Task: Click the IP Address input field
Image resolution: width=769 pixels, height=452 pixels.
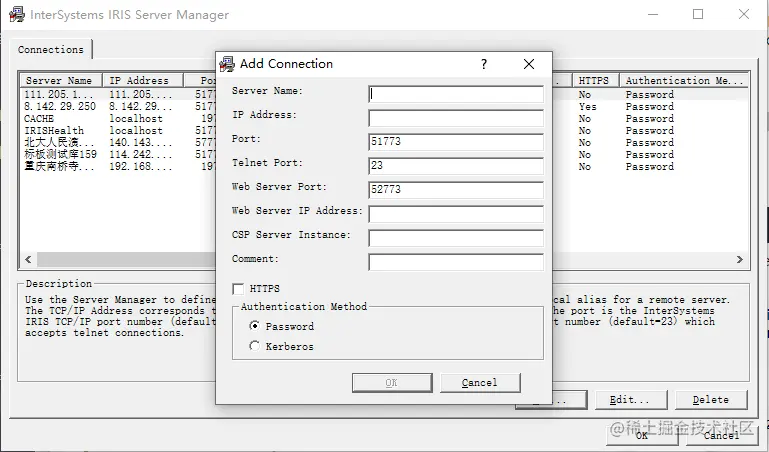Action: pyautogui.click(x=456, y=118)
